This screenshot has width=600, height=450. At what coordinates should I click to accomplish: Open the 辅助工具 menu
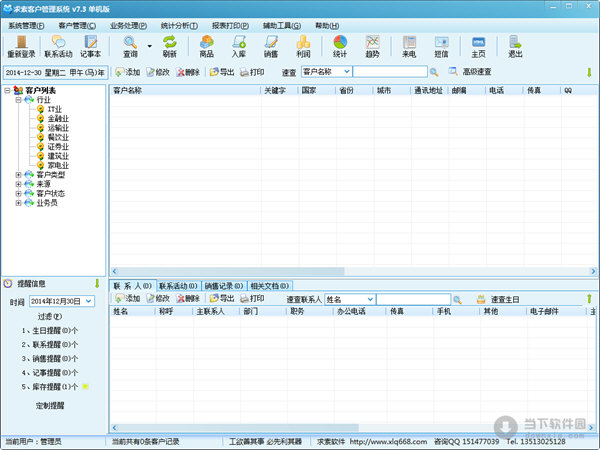(282, 26)
